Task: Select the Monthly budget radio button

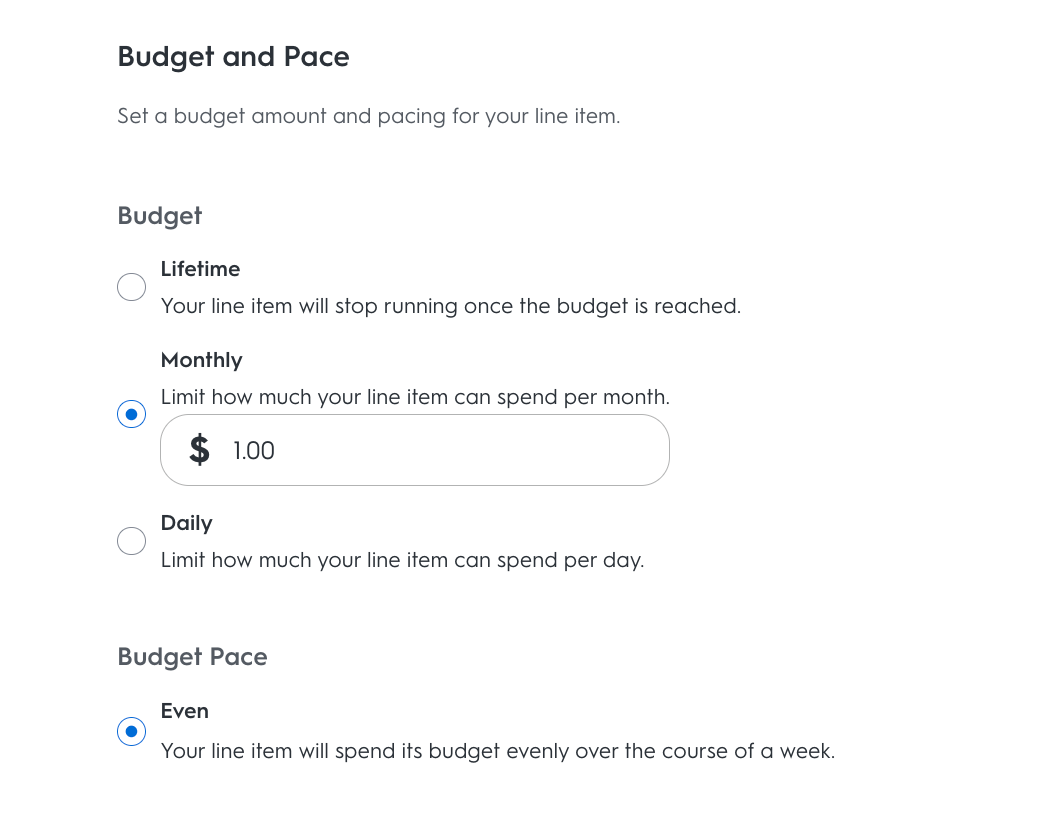Action: pos(131,414)
